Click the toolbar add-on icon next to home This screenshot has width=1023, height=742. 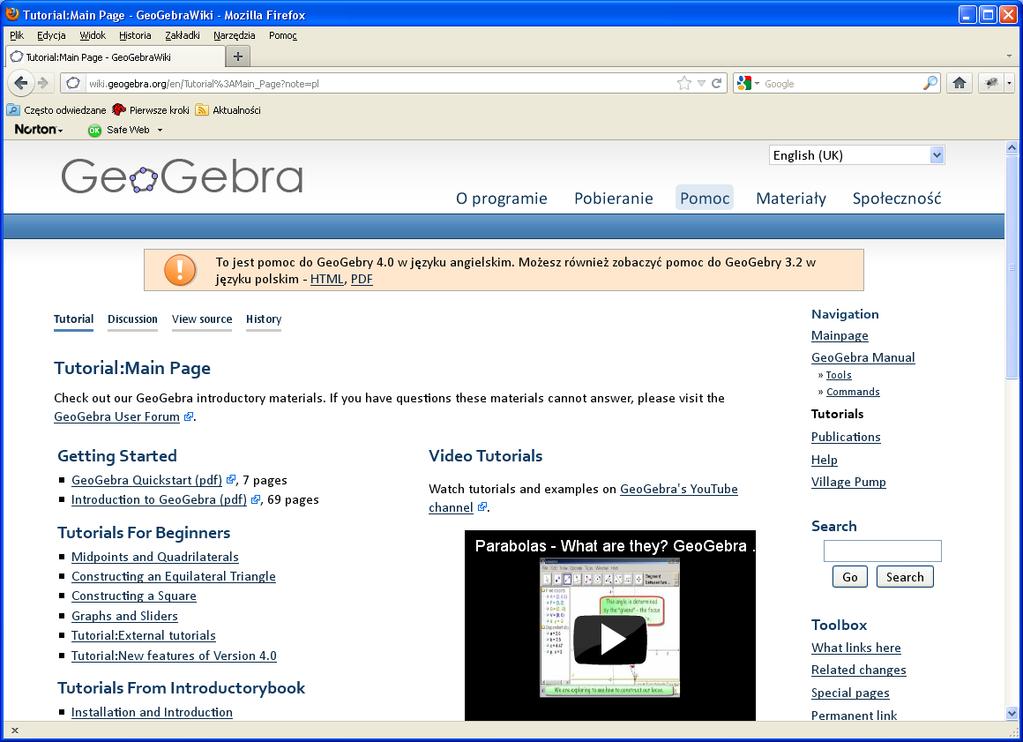click(x=991, y=83)
